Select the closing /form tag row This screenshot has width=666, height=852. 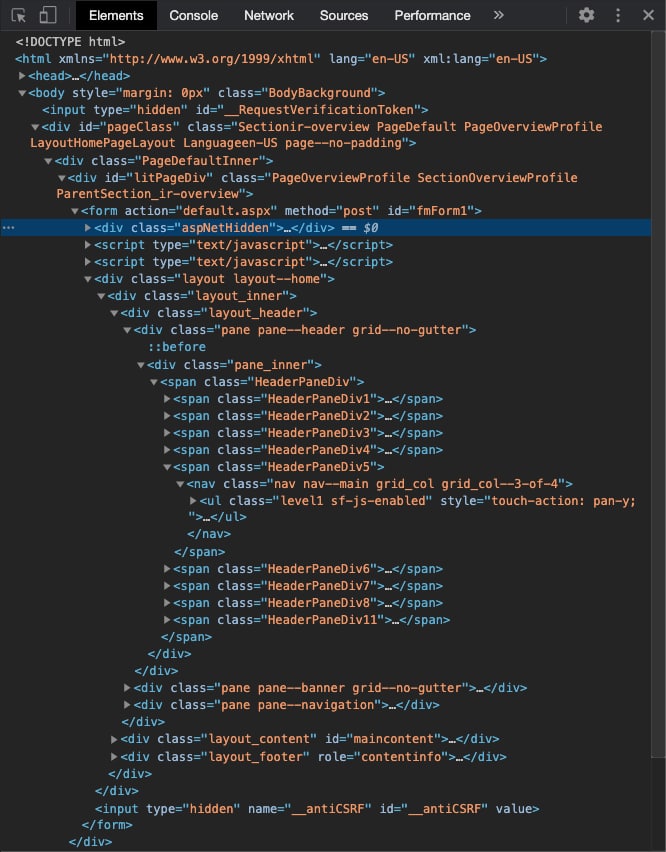pyautogui.click(x=107, y=825)
